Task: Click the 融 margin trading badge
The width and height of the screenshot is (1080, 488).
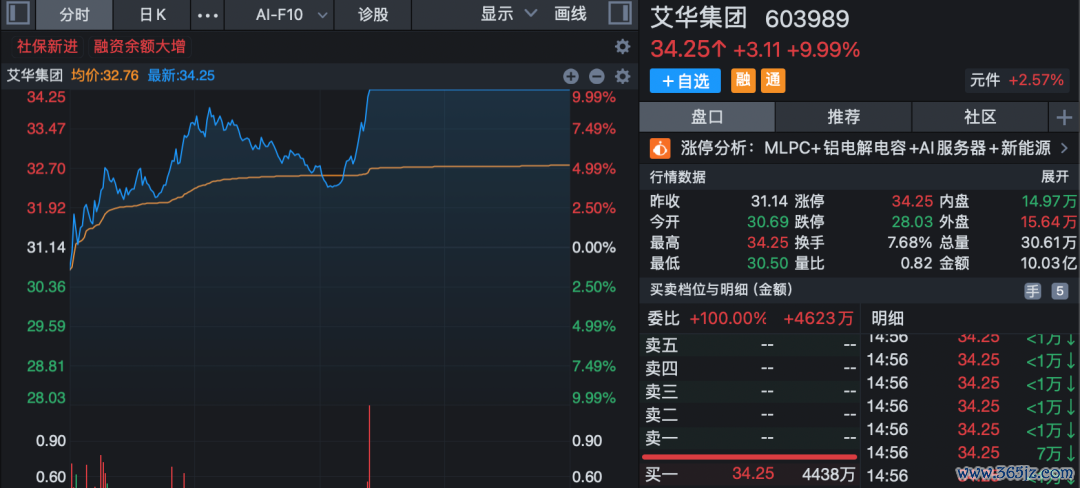Action: coord(742,81)
